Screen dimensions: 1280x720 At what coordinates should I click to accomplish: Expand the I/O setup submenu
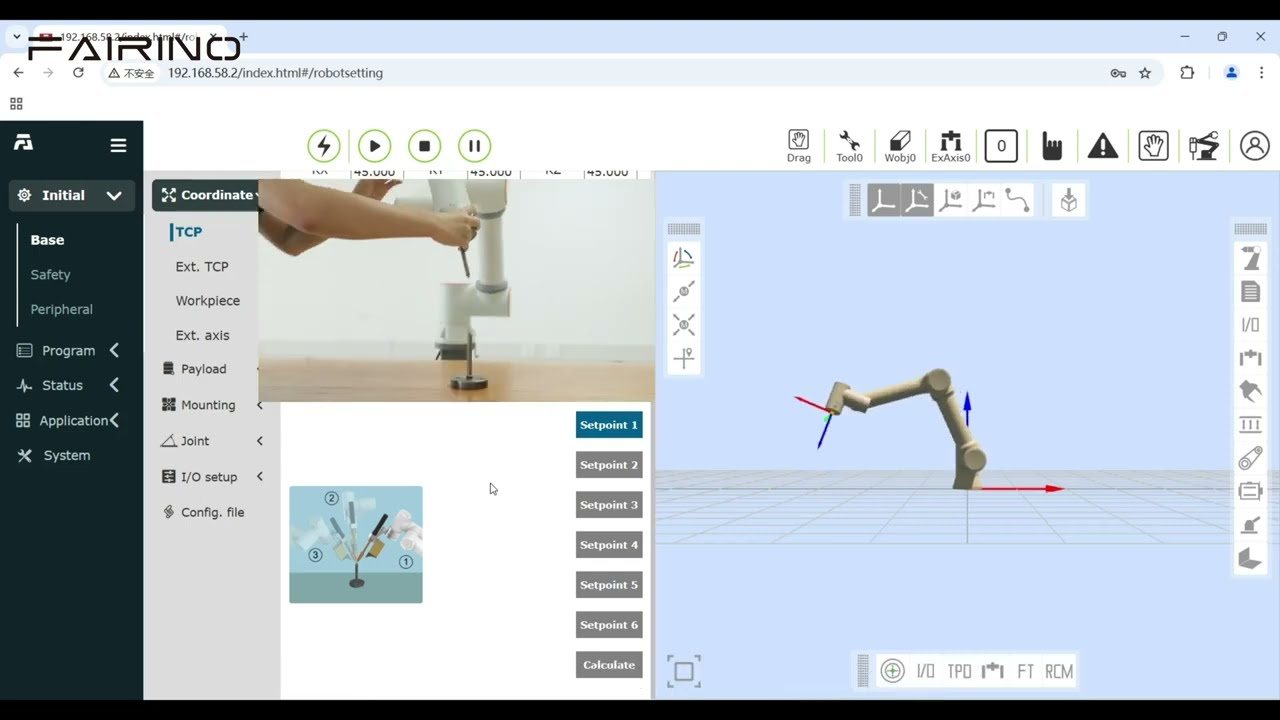pos(212,477)
